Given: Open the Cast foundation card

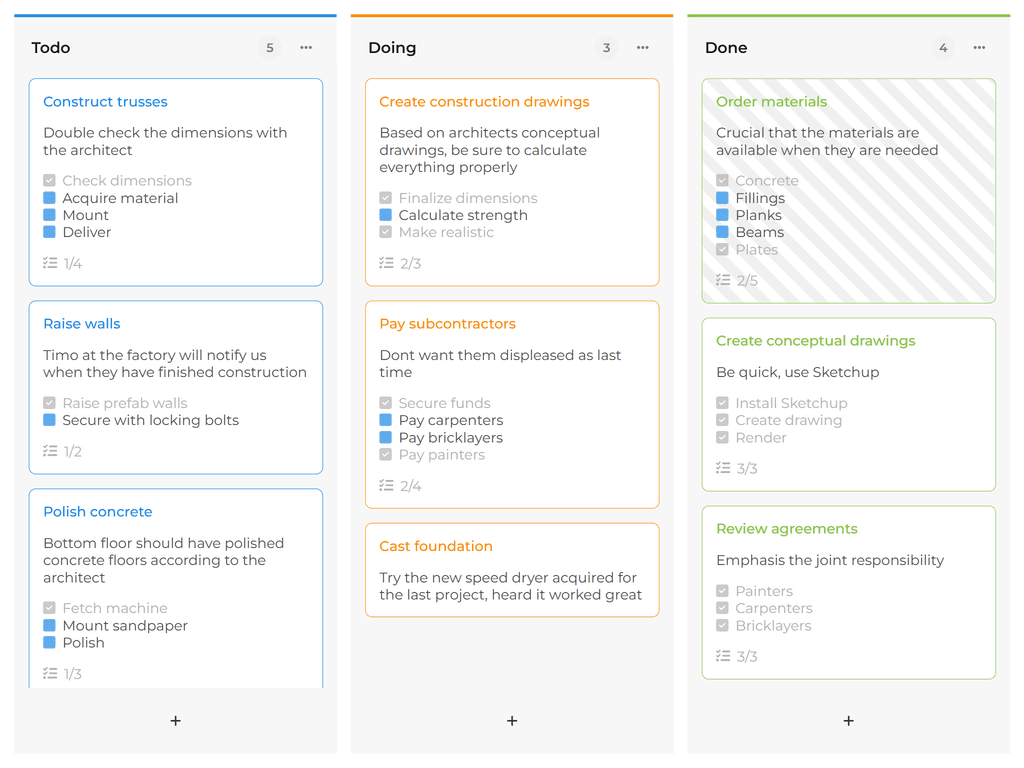Looking at the screenshot, I should (x=436, y=546).
